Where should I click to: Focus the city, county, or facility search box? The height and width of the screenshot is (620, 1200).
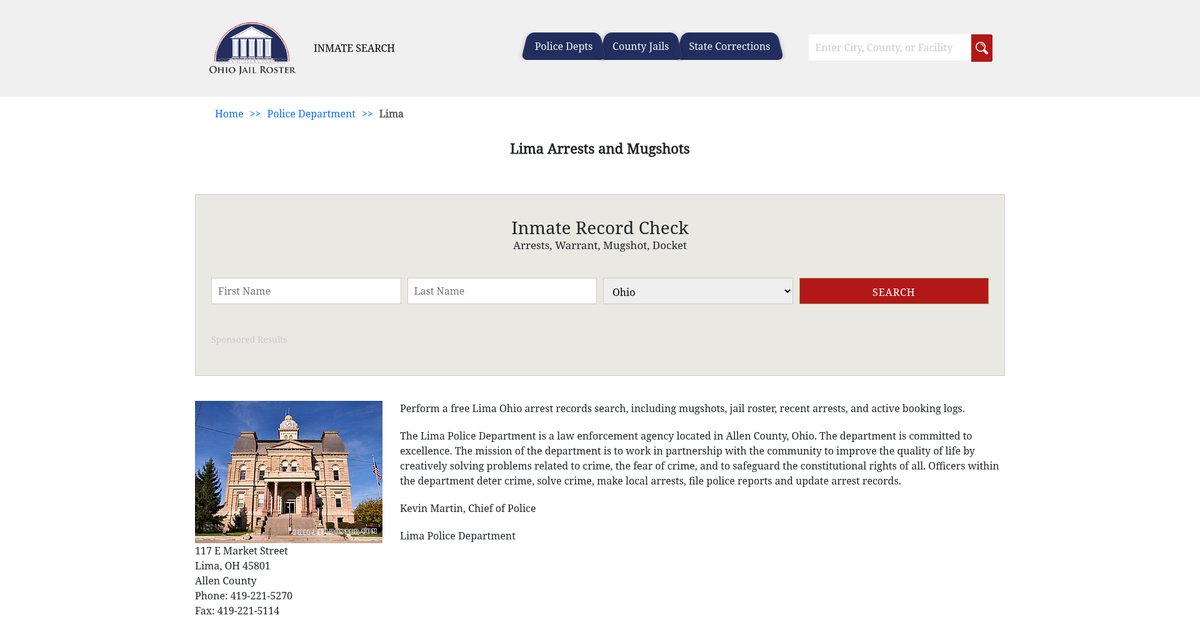[x=888, y=48]
